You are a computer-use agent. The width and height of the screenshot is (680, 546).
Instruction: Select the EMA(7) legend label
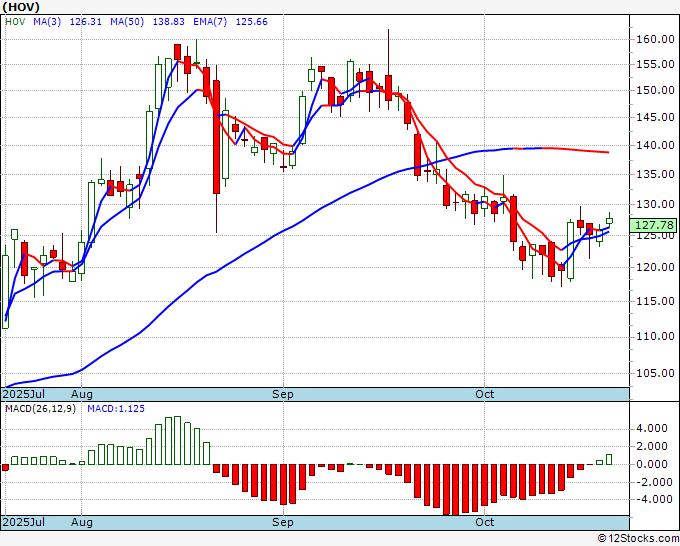(x=210, y=22)
